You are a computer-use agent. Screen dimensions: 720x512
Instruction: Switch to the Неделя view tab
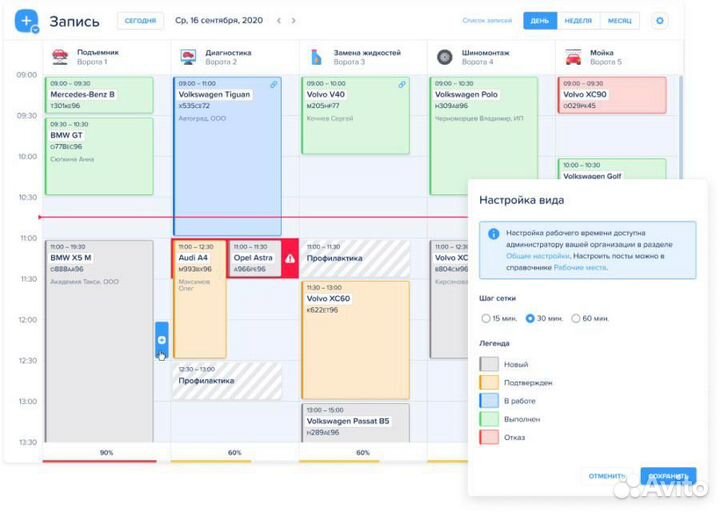pyautogui.click(x=577, y=20)
